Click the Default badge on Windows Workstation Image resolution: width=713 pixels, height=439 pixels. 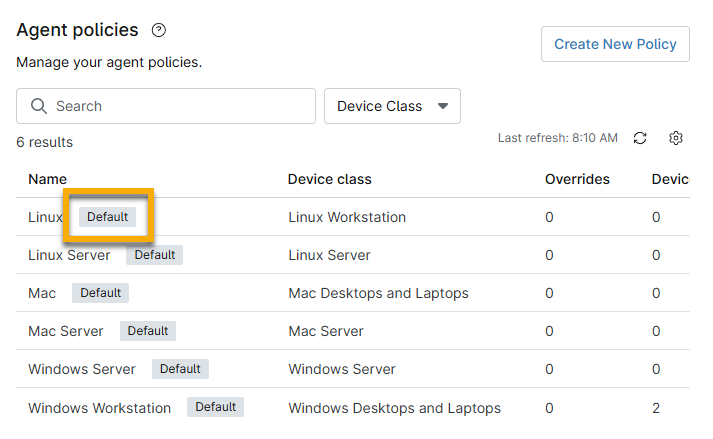click(x=216, y=407)
